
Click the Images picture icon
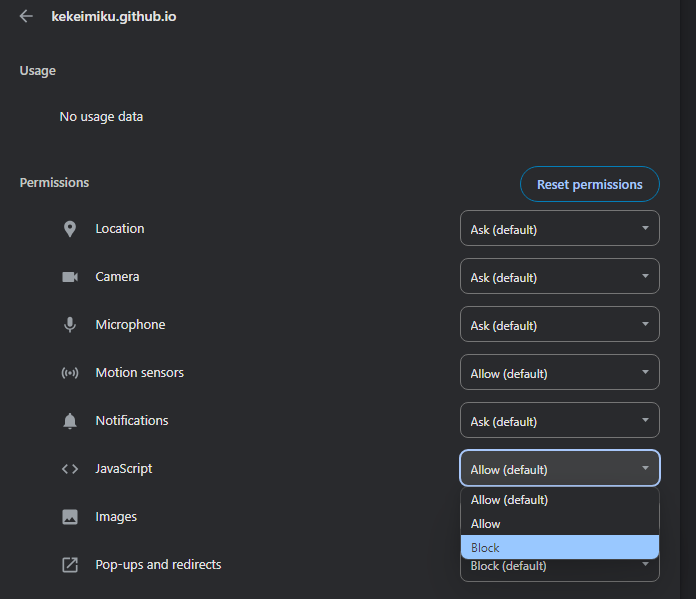(x=70, y=517)
